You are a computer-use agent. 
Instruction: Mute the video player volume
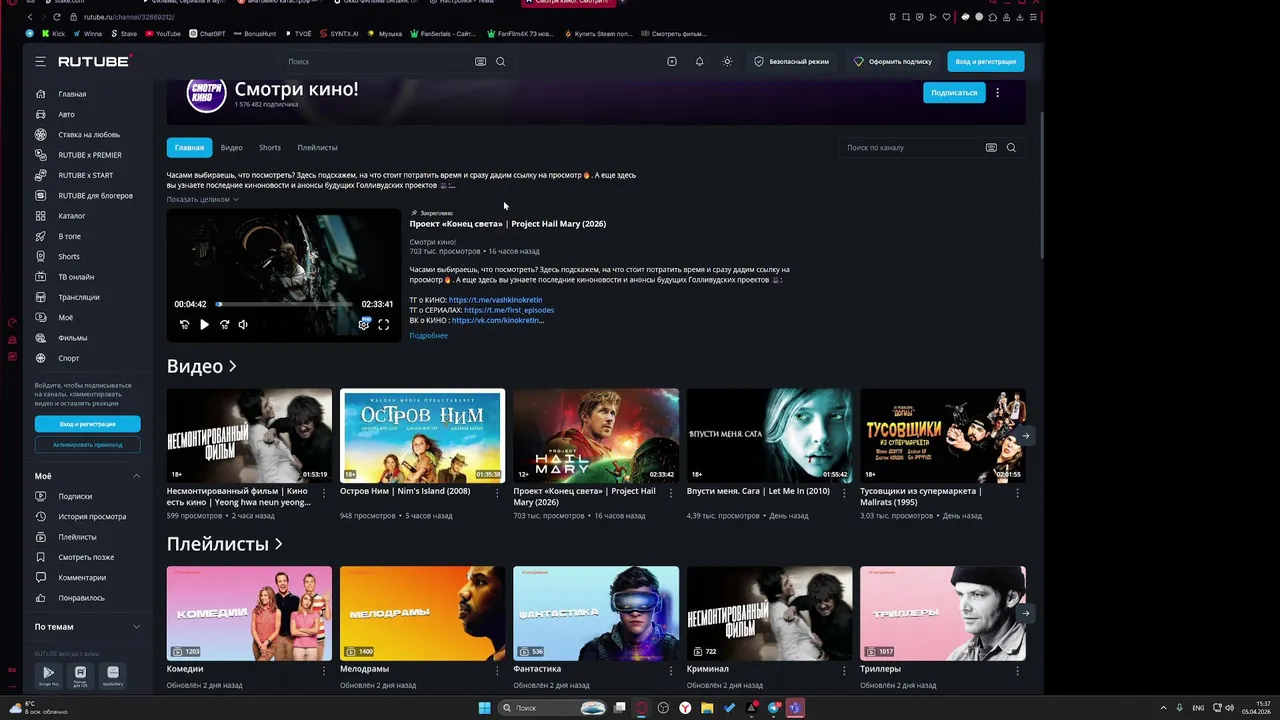coord(243,324)
